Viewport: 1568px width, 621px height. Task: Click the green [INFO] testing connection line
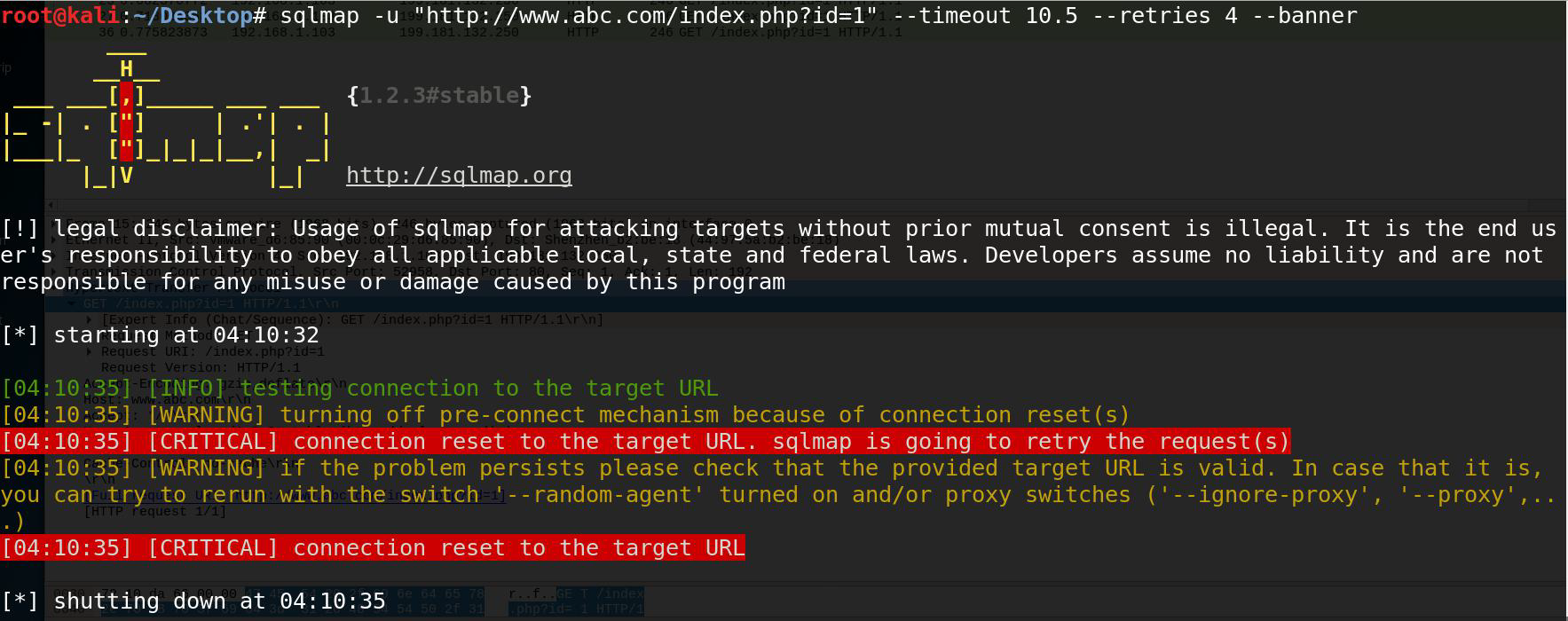359,389
